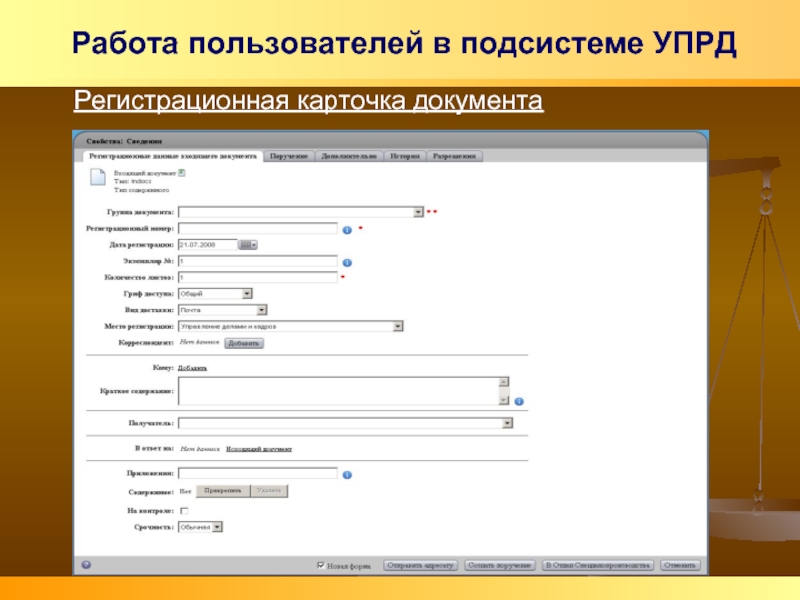Switch to the Дополнительно tab
Image resolution: width=800 pixels, height=600 pixels.
pyautogui.click(x=349, y=156)
